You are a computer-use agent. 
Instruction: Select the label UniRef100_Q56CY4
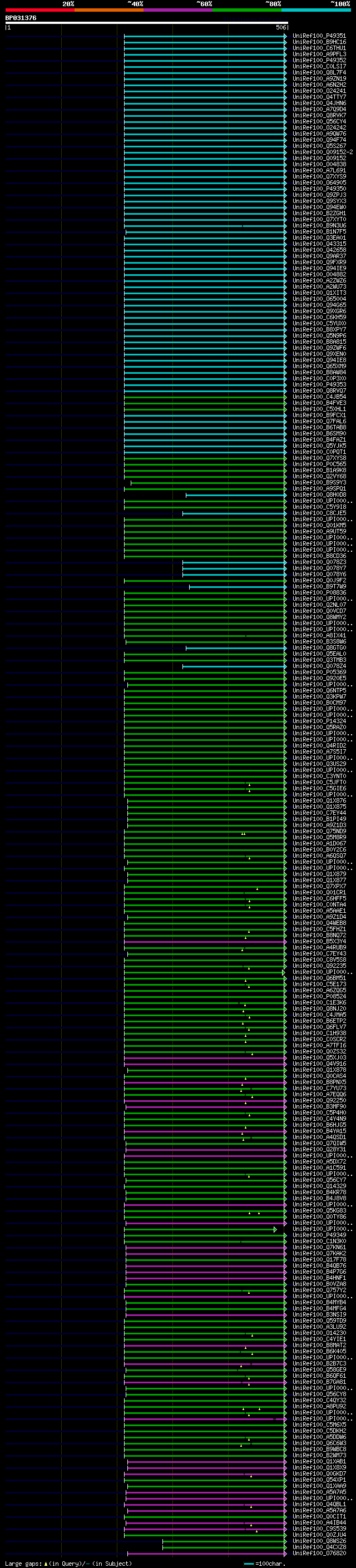pos(319,121)
